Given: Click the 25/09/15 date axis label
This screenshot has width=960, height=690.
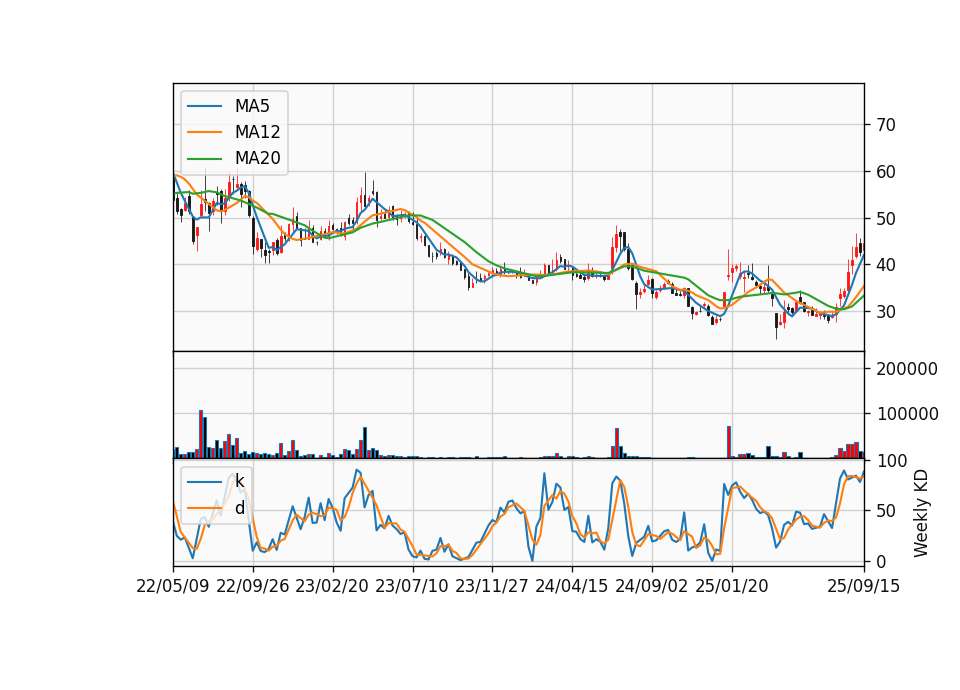Looking at the screenshot, I should click(863, 586).
